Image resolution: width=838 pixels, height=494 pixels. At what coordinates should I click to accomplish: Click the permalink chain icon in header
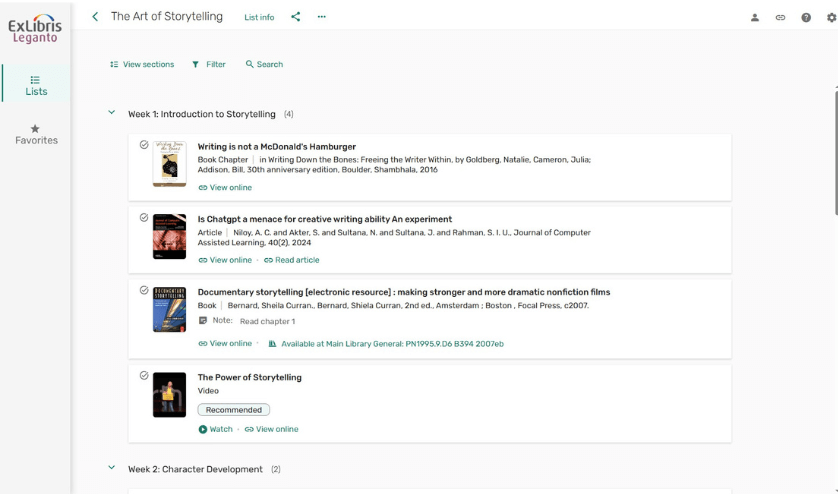click(780, 17)
